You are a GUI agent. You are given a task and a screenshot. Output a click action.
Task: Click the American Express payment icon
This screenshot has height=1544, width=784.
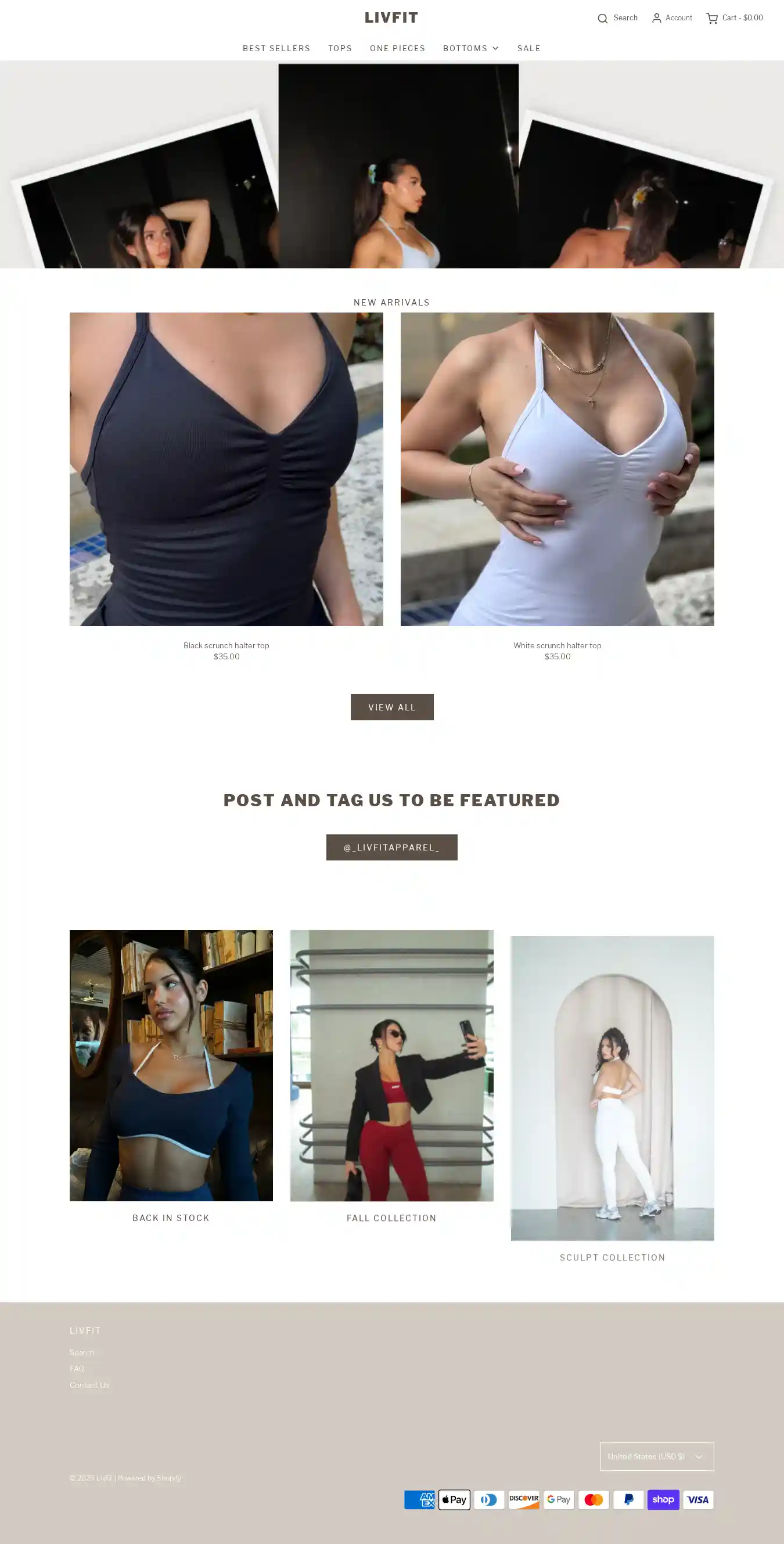pos(419,1499)
